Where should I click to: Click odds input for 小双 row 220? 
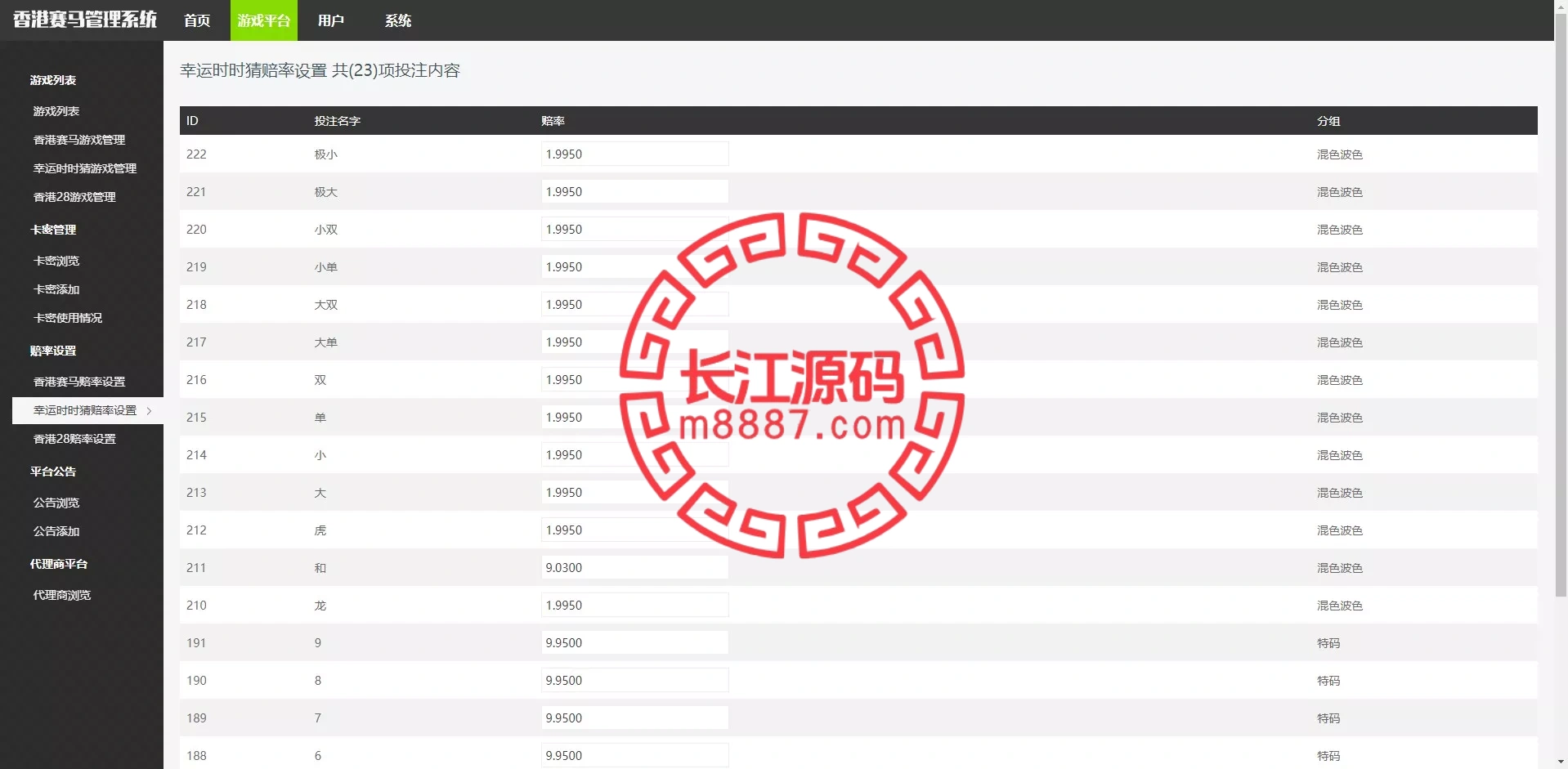click(x=634, y=229)
